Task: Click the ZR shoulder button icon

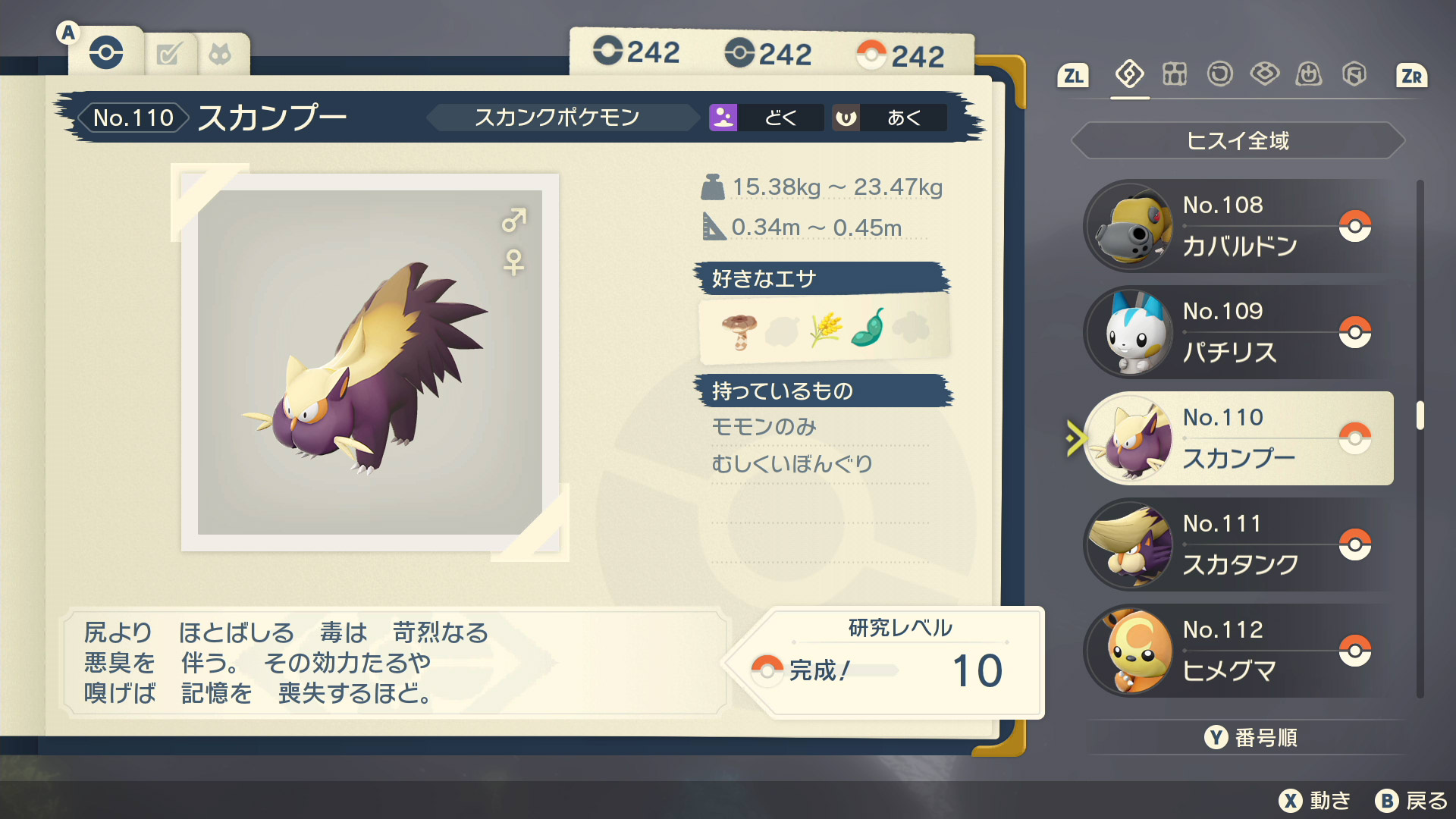Action: (x=1411, y=76)
